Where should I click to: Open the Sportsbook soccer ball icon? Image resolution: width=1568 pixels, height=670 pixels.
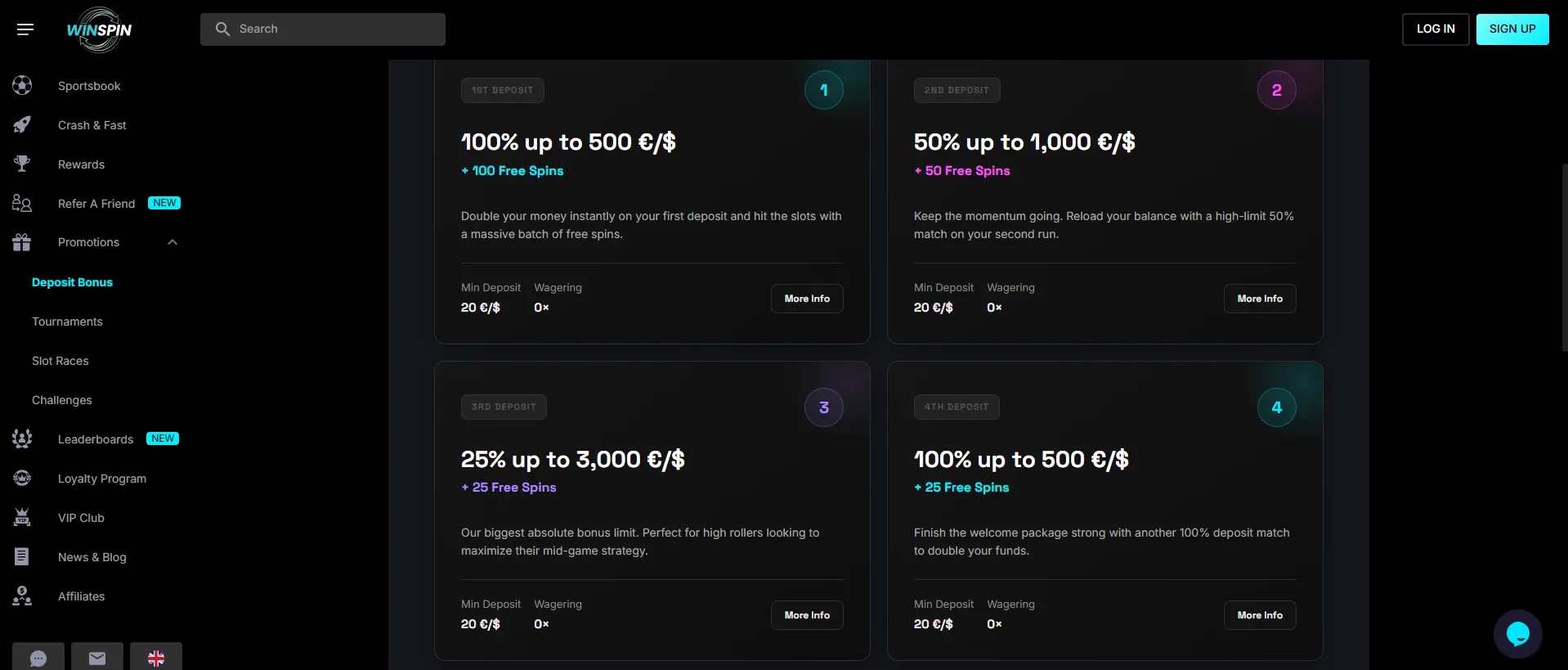point(22,85)
